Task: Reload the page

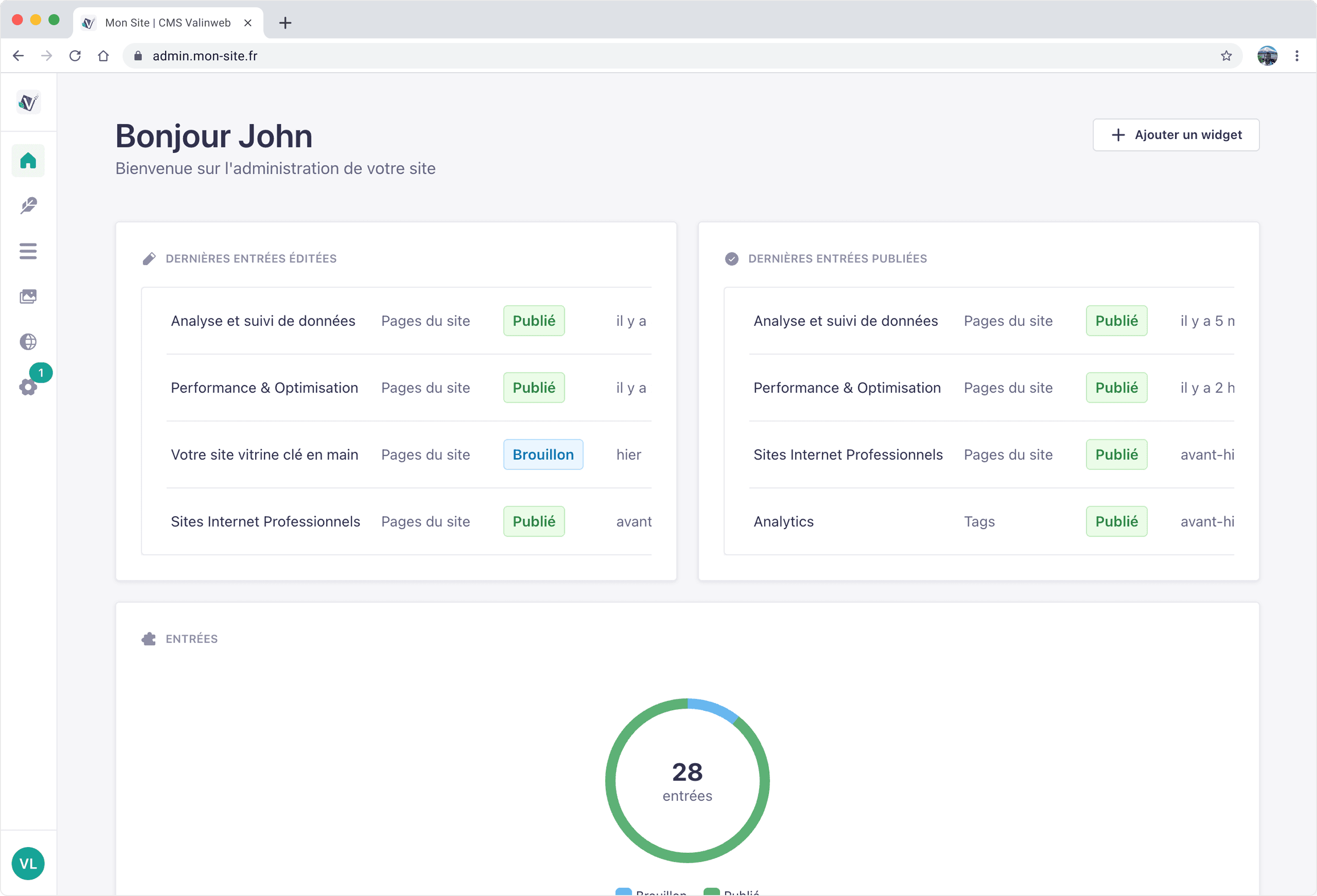Action: 75,55
